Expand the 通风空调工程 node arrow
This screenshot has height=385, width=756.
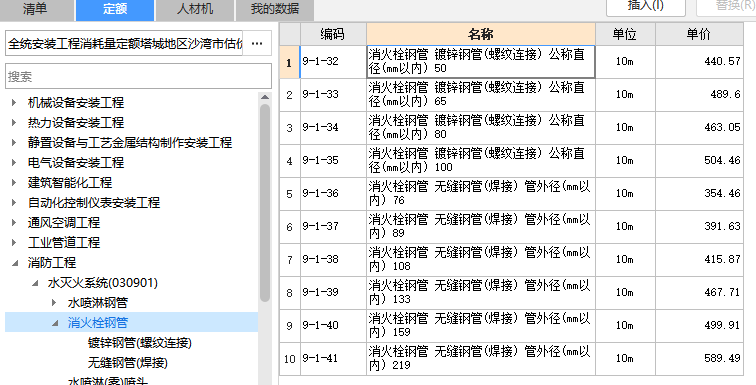tap(14, 223)
